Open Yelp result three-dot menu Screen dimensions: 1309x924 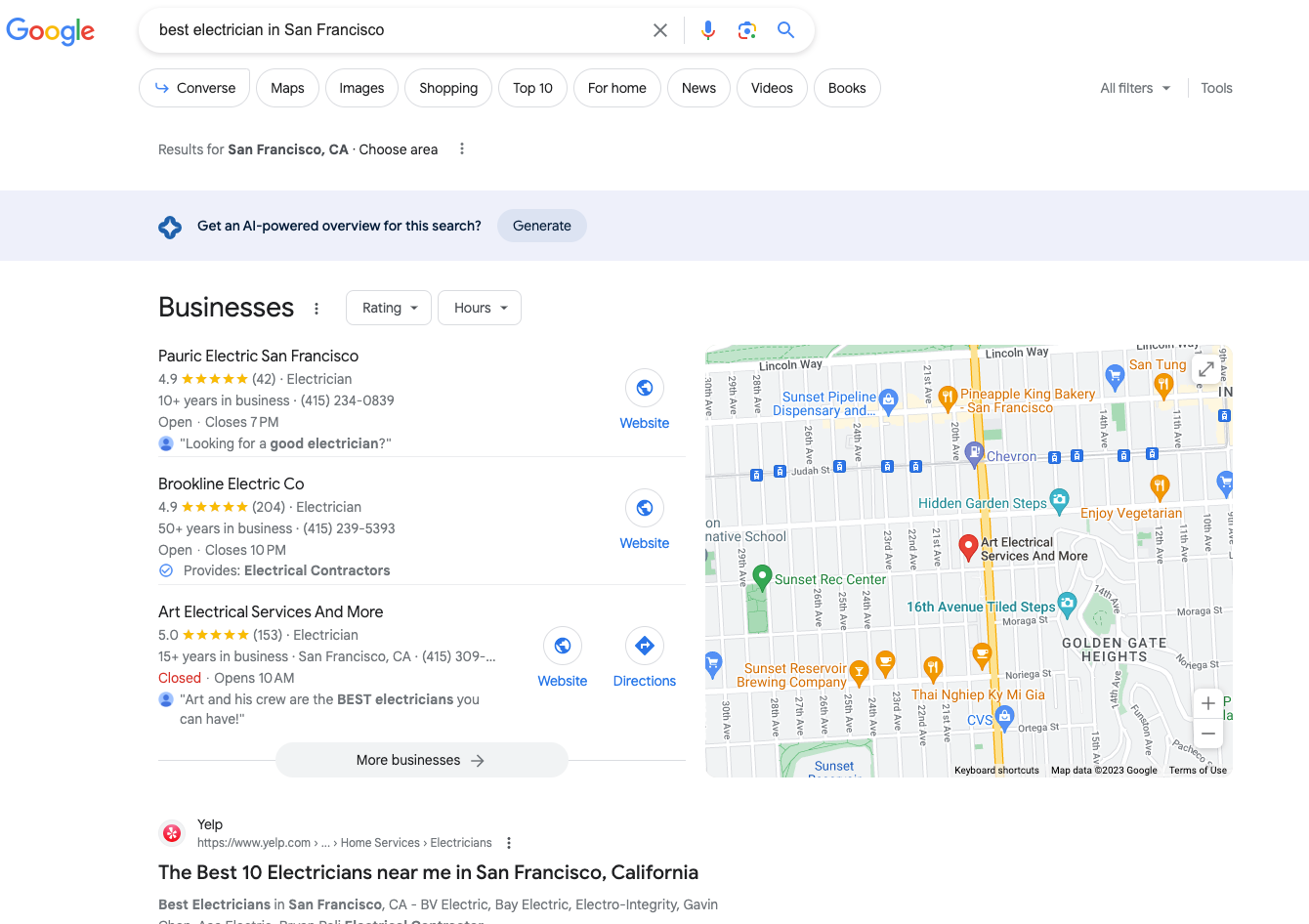[x=509, y=843]
